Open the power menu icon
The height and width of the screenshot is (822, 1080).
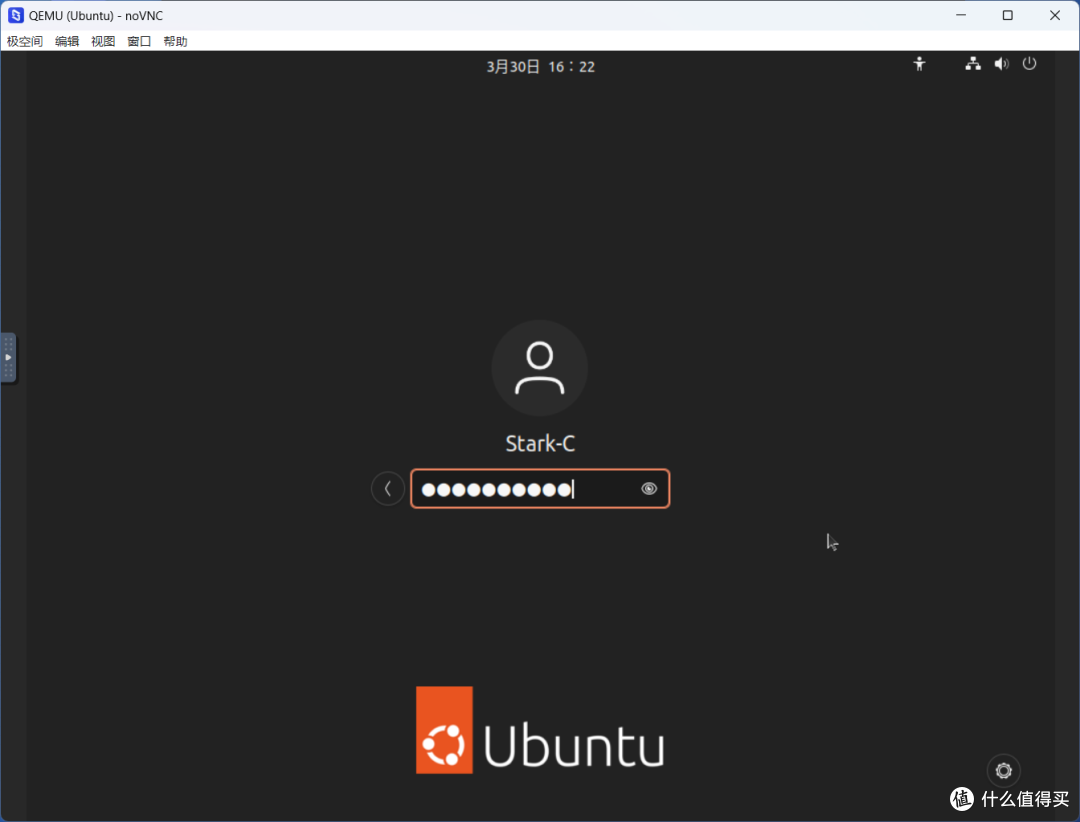pyautogui.click(x=1029, y=64)
